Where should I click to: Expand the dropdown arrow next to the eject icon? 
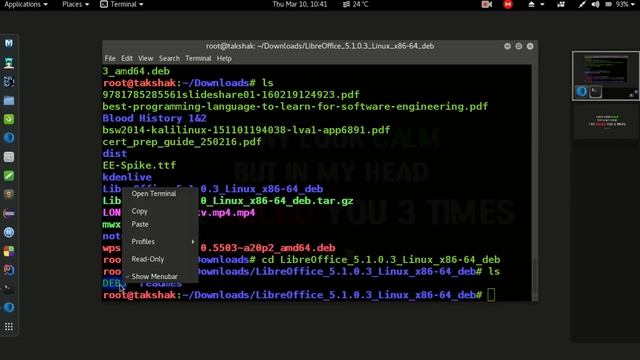pos(542,4)
